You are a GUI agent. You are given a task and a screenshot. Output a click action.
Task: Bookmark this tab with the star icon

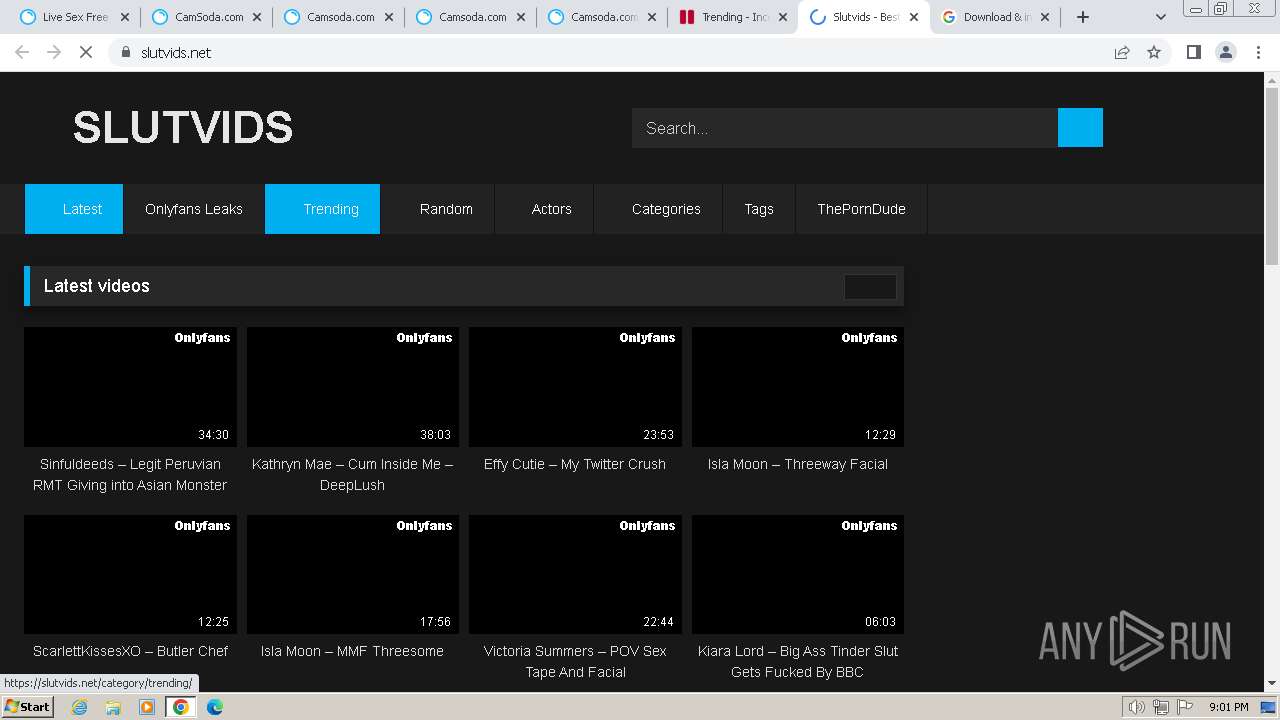click(x=1154, y=52)
